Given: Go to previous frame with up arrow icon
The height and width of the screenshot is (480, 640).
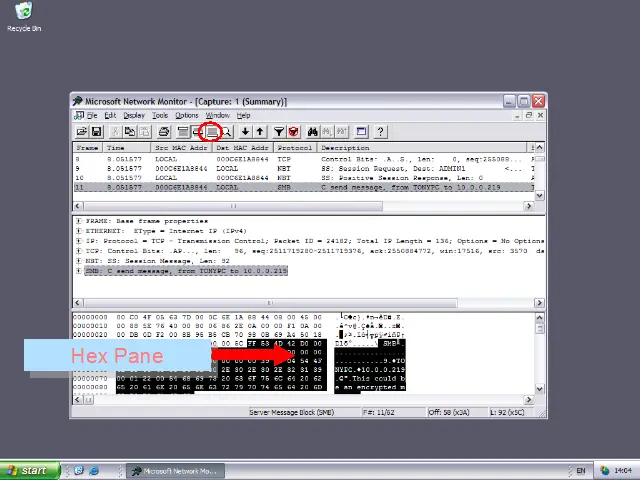Looking at the screenshot, I should click(x=260, y=131).
